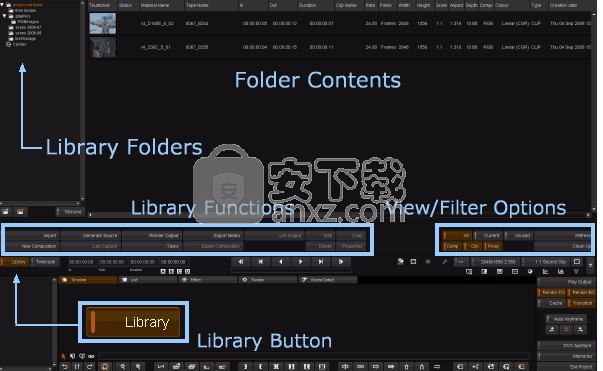Viewport: 603px width, 371px height.
Task: Click New Composition
Action: pyautogui.click(x=32, y=246)
